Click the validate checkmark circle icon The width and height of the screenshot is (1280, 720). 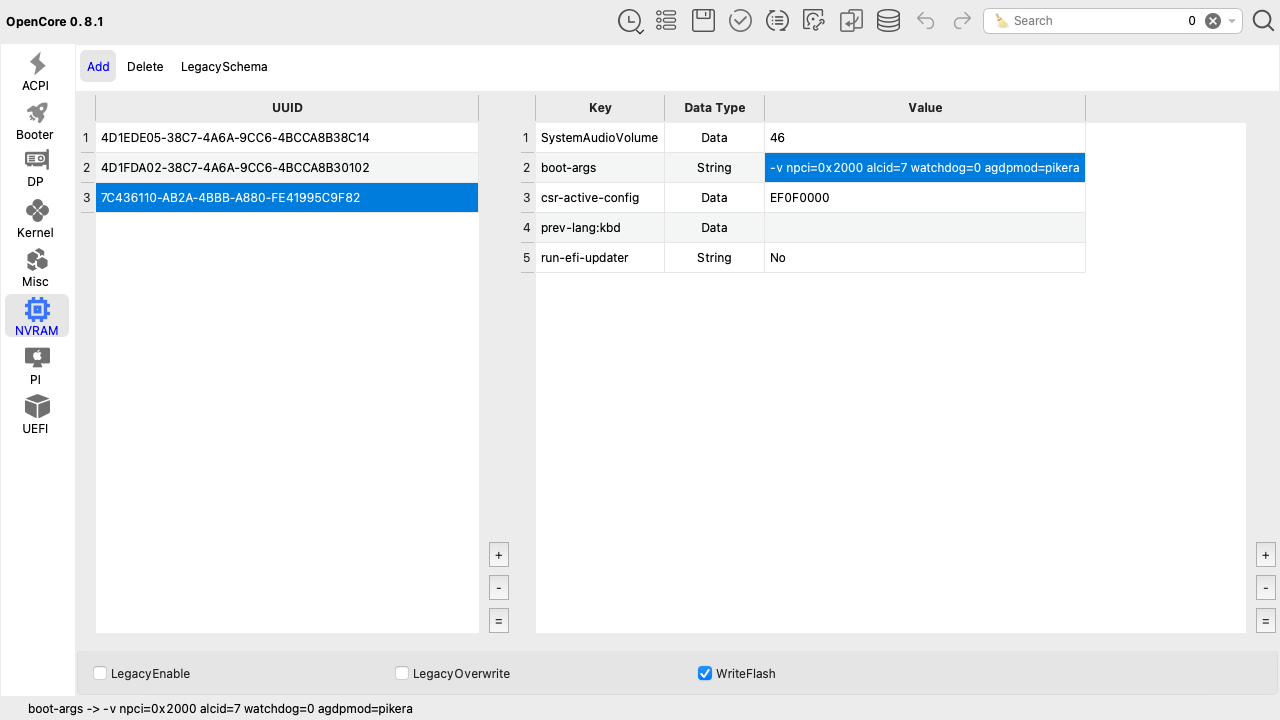click(740, 21)
